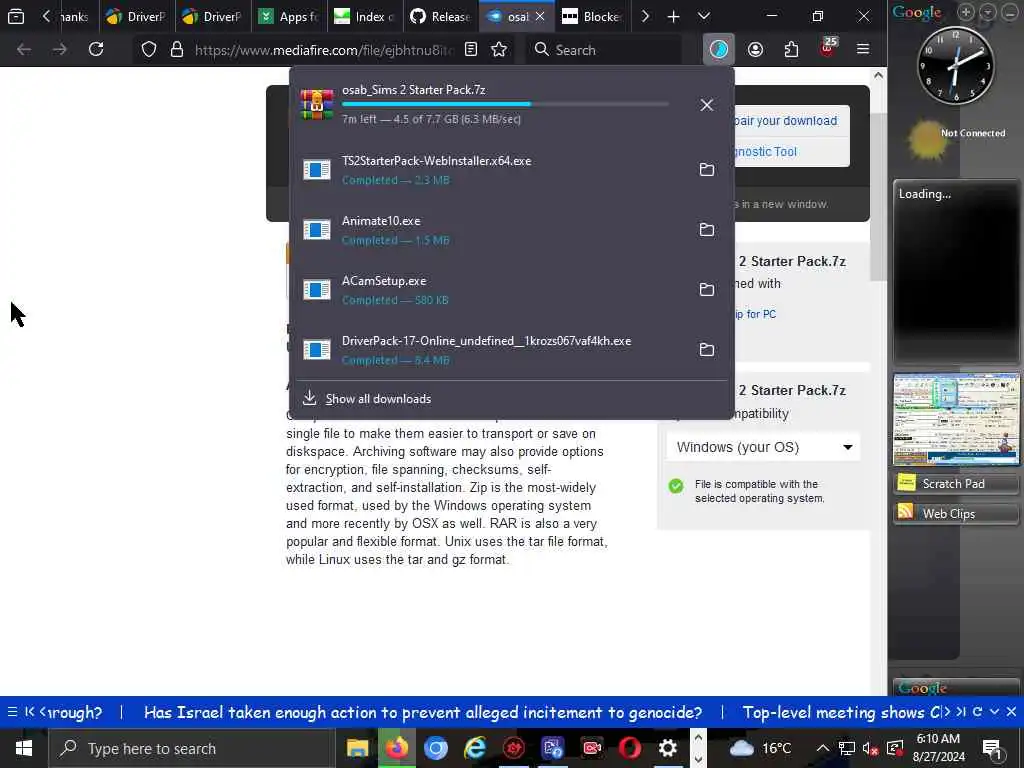Open containing folder for ACamSetup.exe
The width and height of the screenshot is (1024, 768).
click(x=707, y=289)
